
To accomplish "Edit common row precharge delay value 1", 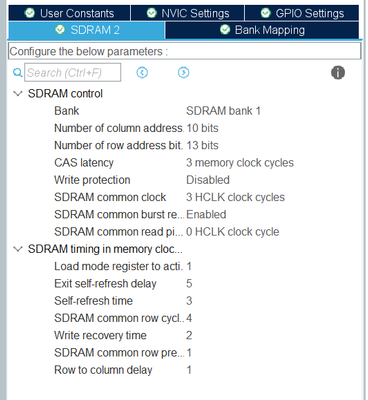I will pyautogui.click(x=189, y=353).
